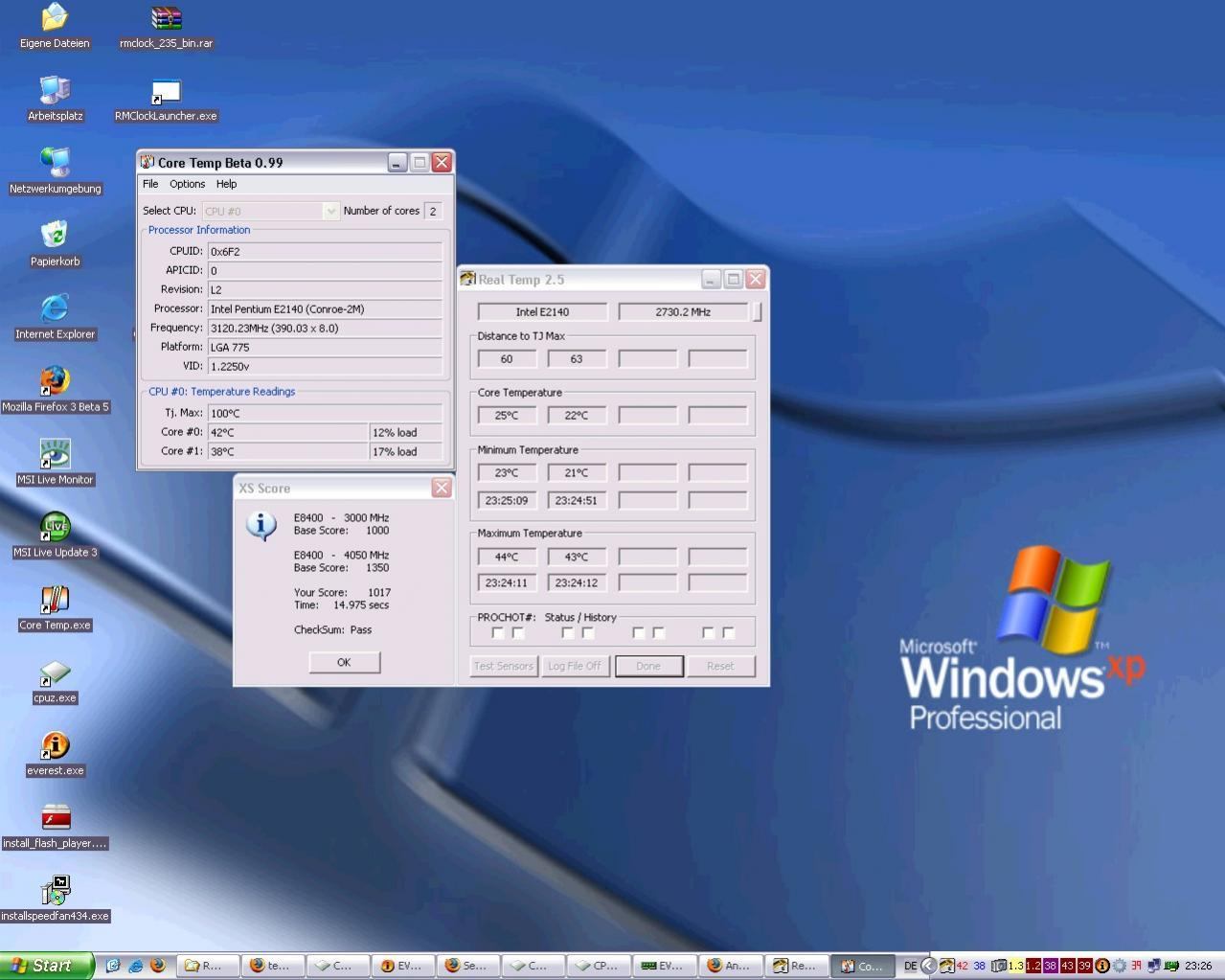The height and width of the screenshot is (980, 1225).
Task: Select the MSI Live Update 3 shortcut
Action: click(x=55, y=536)
